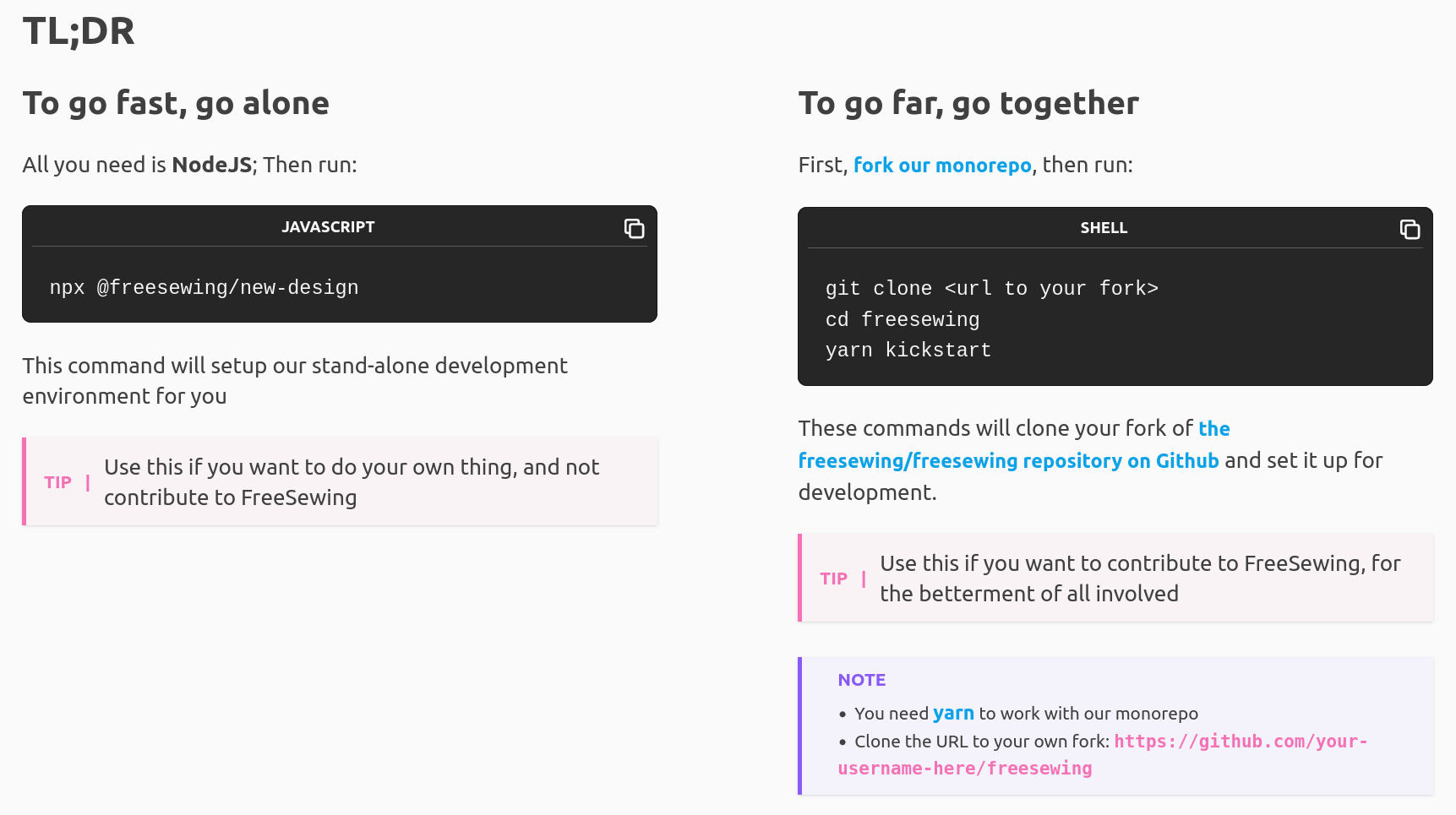This screenshot has height=815, width=1456.
Task: Click the pink github.com fork URL text
Action: pos(1102,754)
